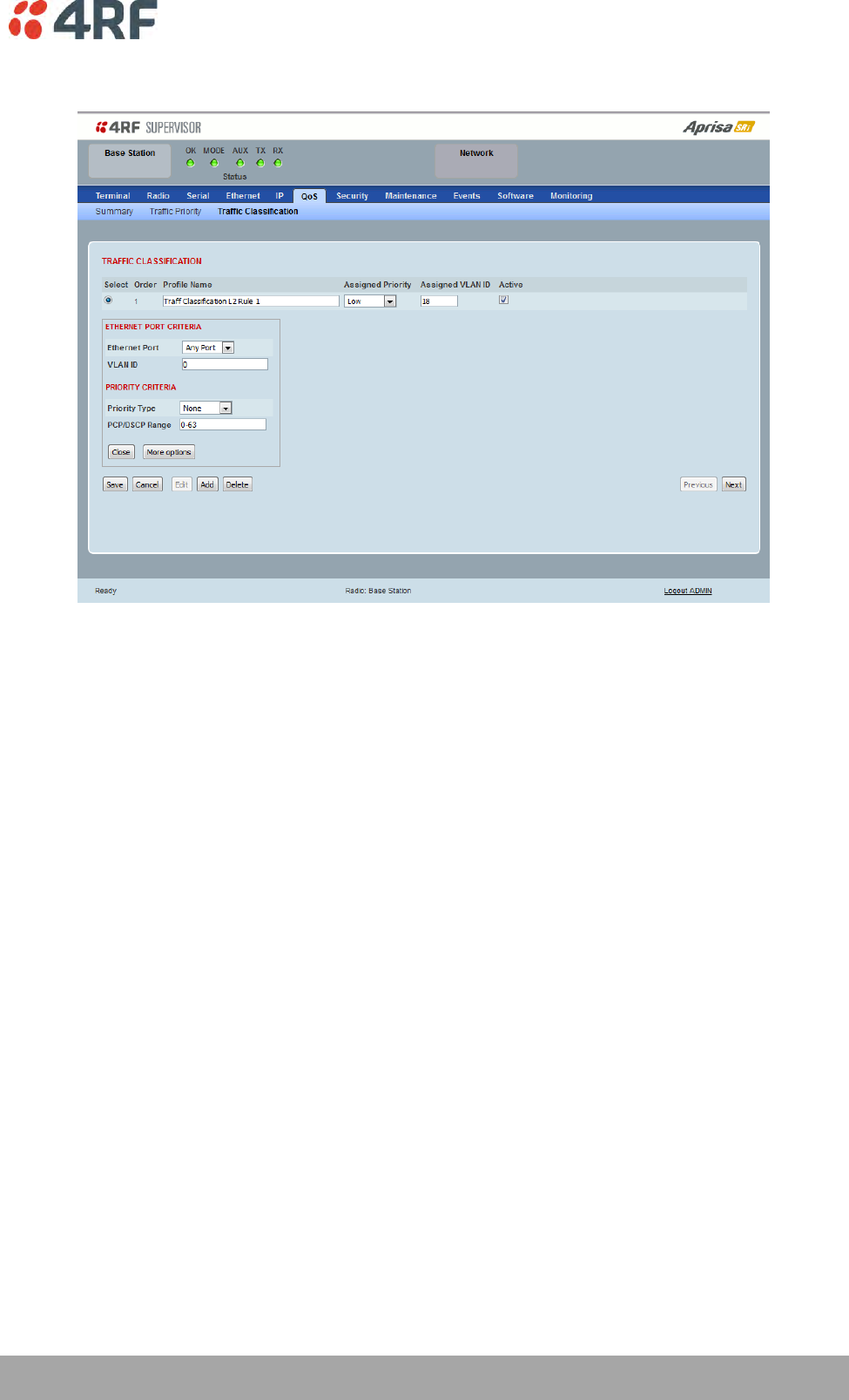The height and width of the screenshot is (1400, 849).
Task: Click the AUX status LED
Action: 240,163
